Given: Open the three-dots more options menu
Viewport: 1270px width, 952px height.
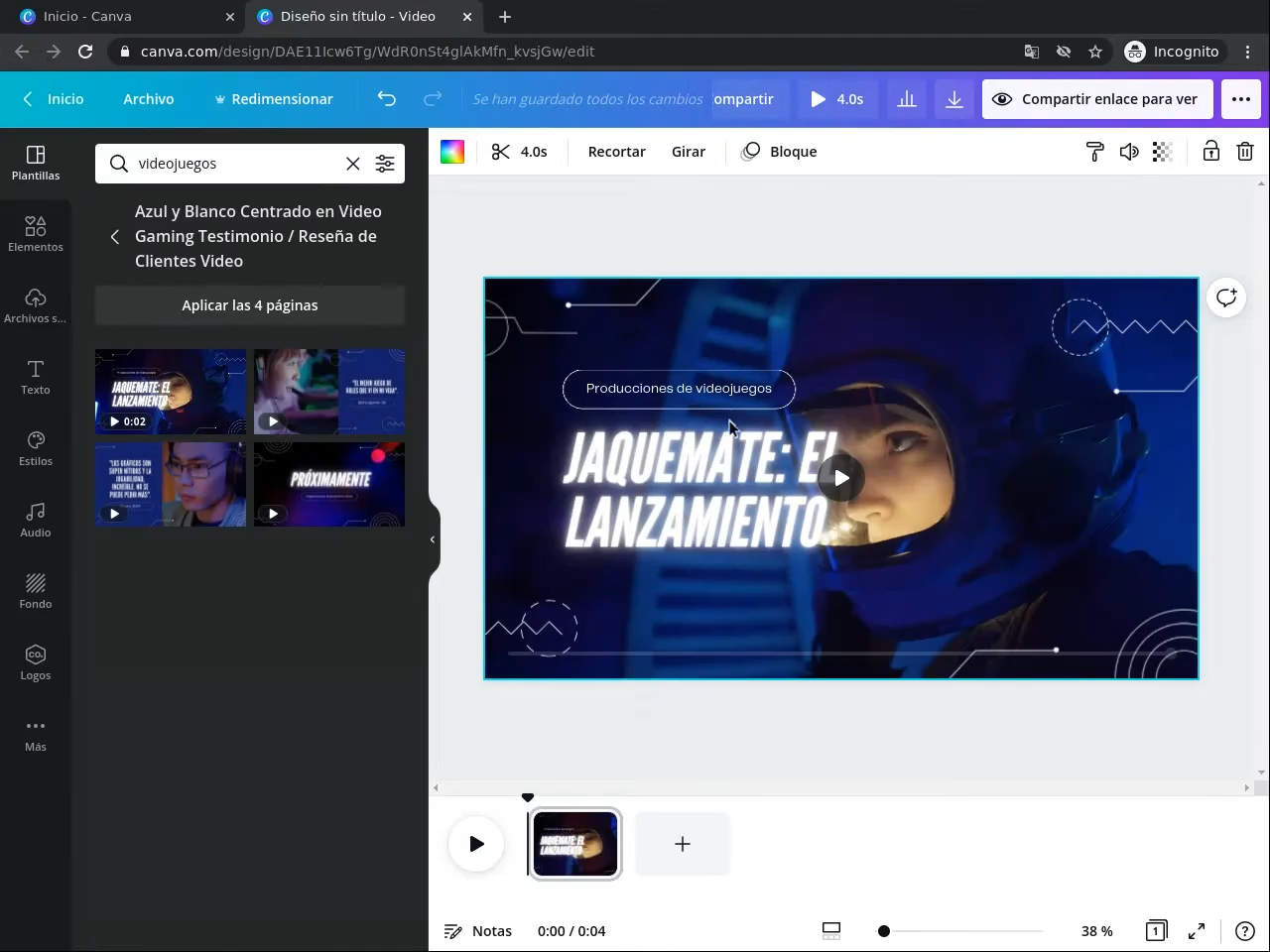Looking at the screenshot, I should (1240, 99).
